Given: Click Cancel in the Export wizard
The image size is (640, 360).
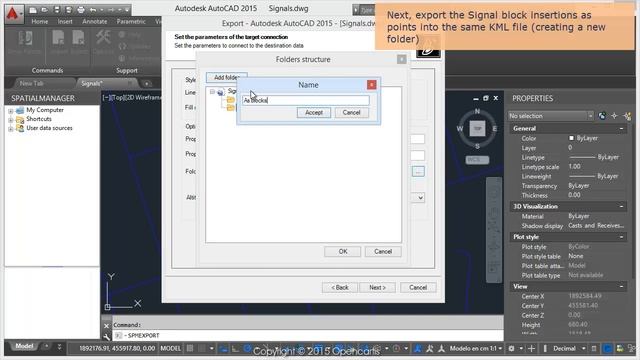Looking at the screenshot, I should click(418, 287).
